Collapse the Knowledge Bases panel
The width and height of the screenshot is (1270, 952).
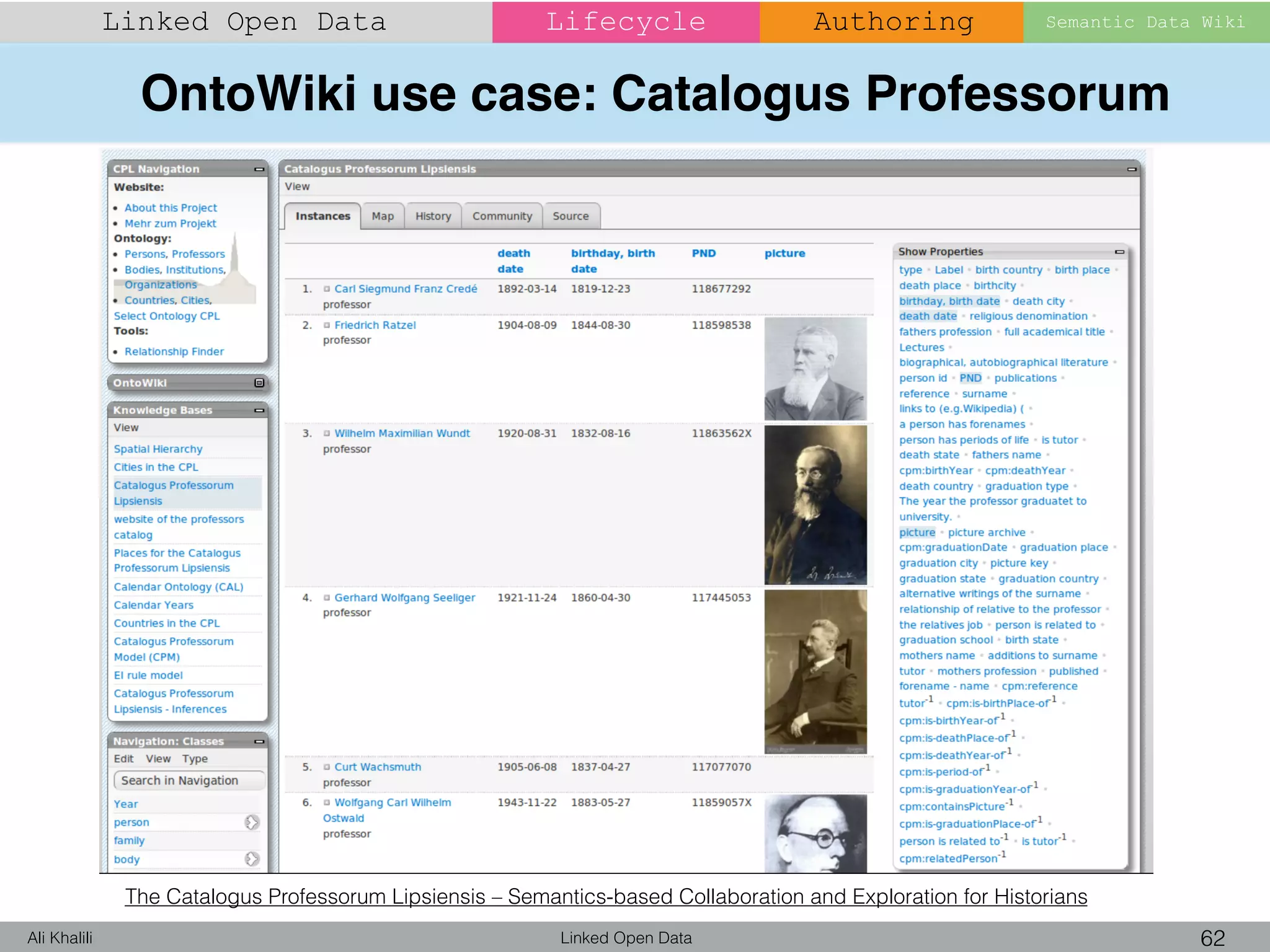point(259,410)
